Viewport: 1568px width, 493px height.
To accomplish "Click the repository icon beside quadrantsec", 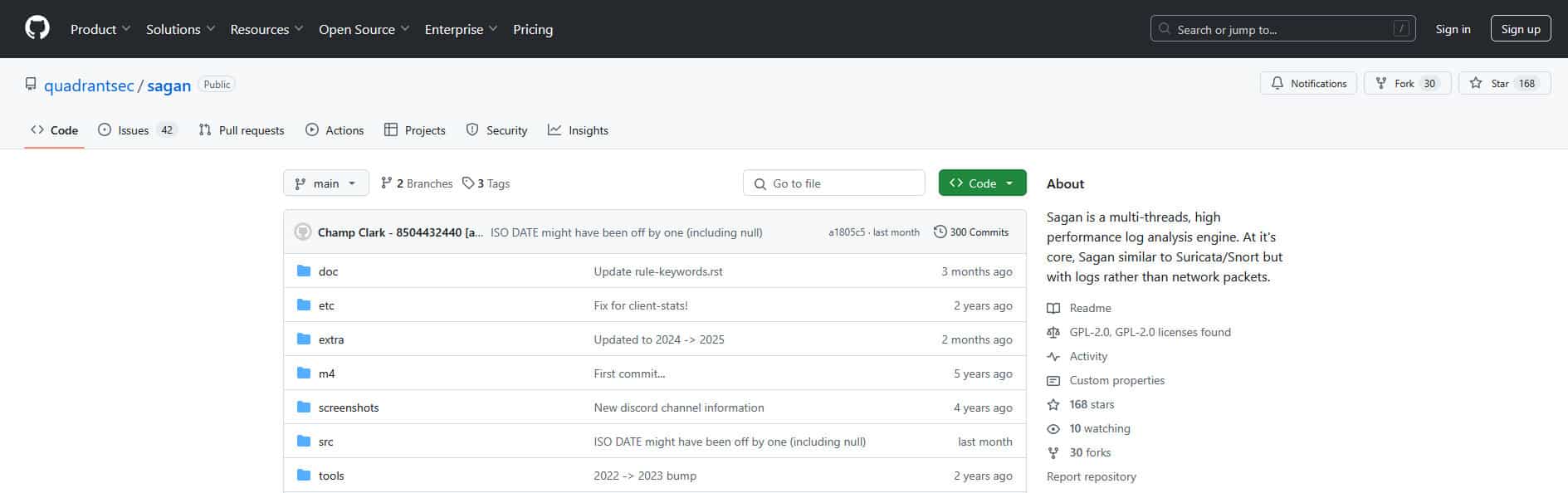I will [31, 84].
